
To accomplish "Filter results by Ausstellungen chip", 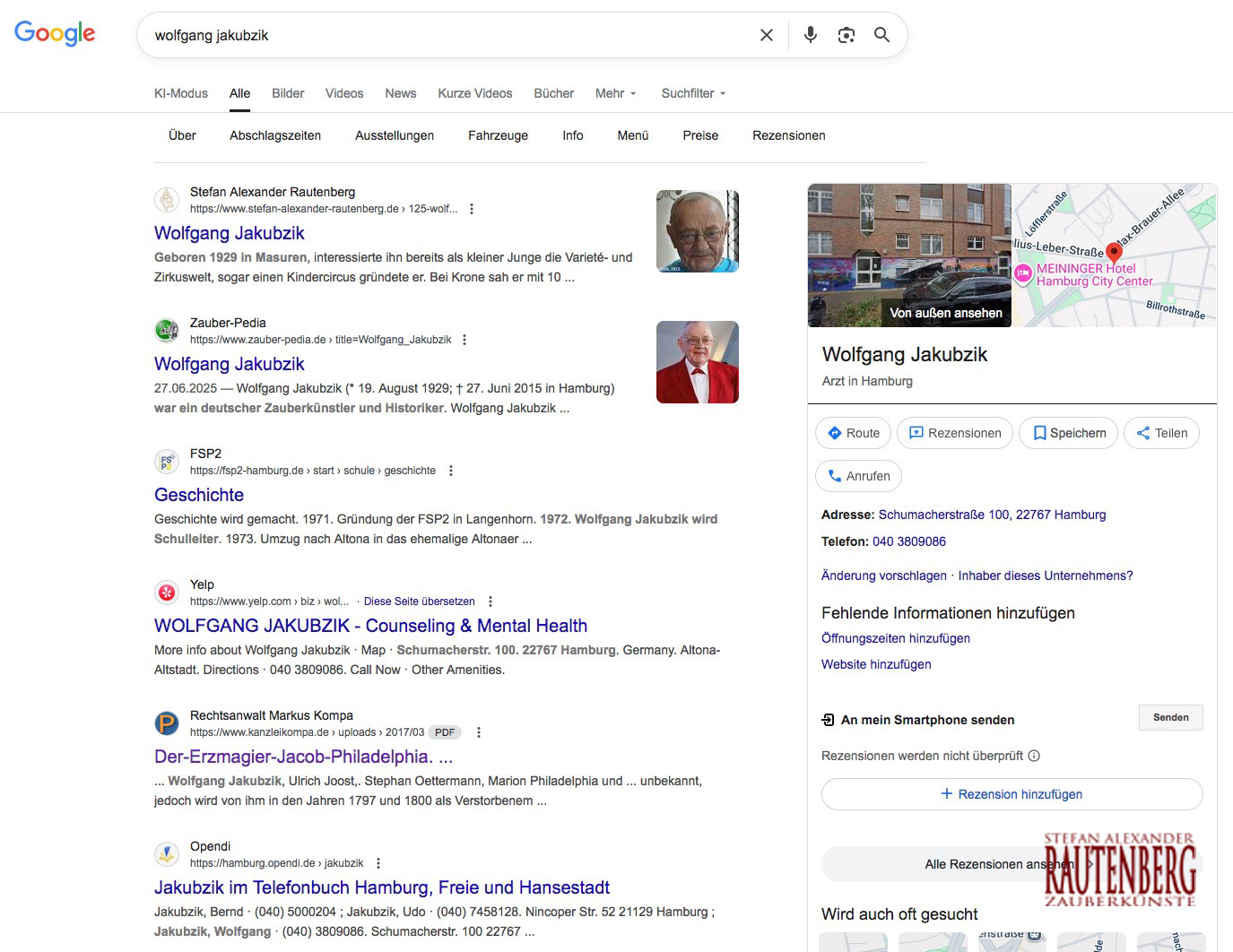I will 395,135.
